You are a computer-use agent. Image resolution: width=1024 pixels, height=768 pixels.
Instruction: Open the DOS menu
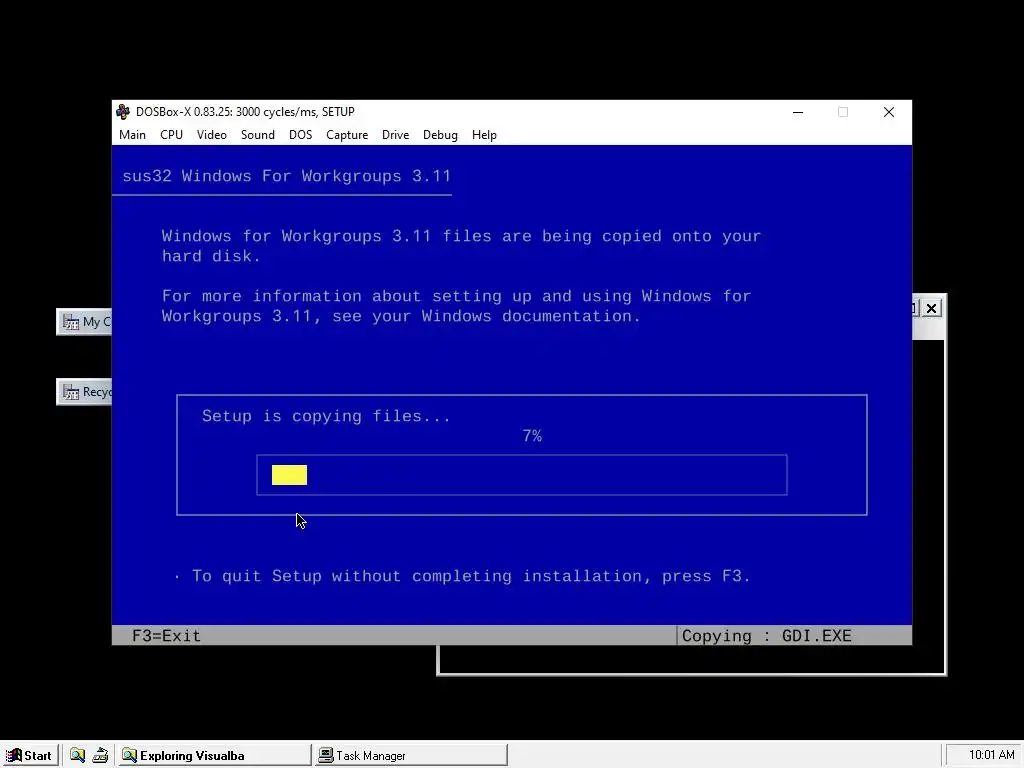coord(300,135)
